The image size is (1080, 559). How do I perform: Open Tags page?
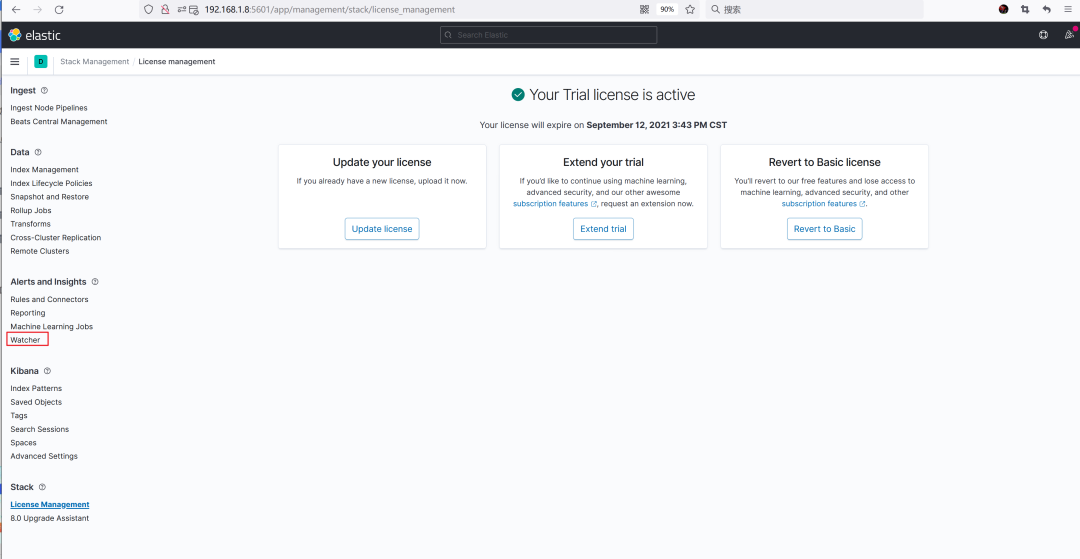pos(19,416)
